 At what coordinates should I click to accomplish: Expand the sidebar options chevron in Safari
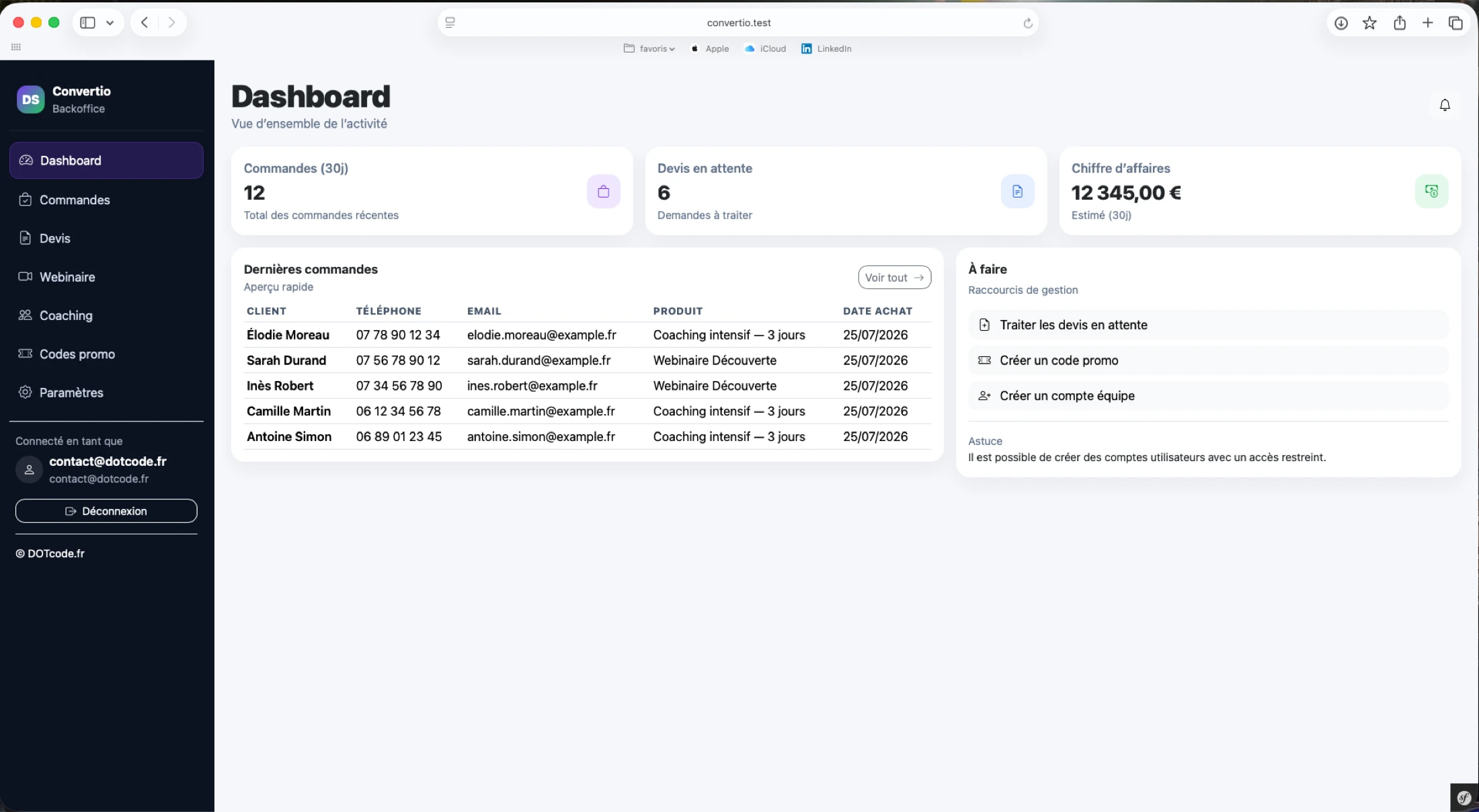(110, 23)
